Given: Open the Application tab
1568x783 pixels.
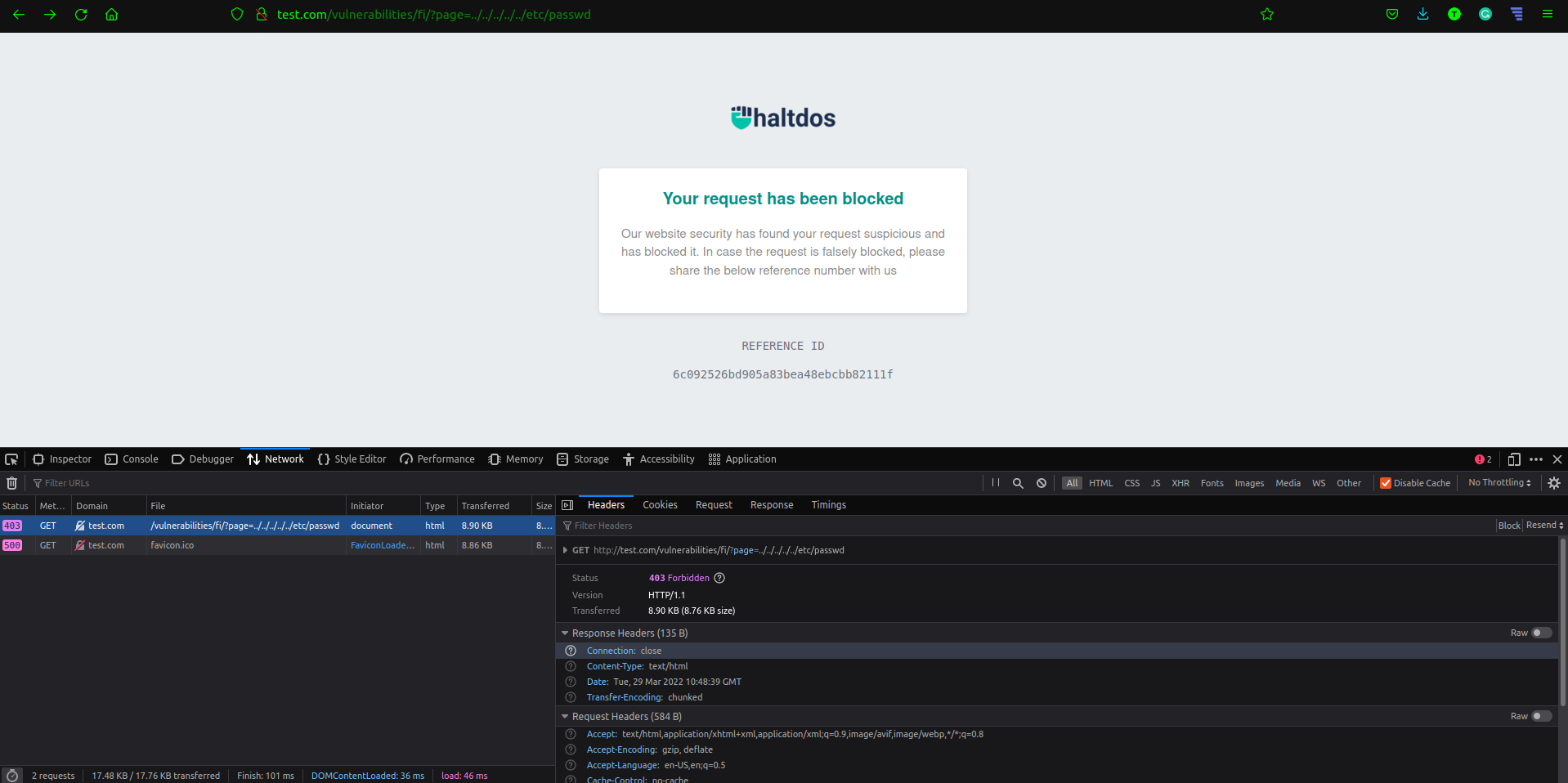Looking at the screenshot, I should coord(742,459).
